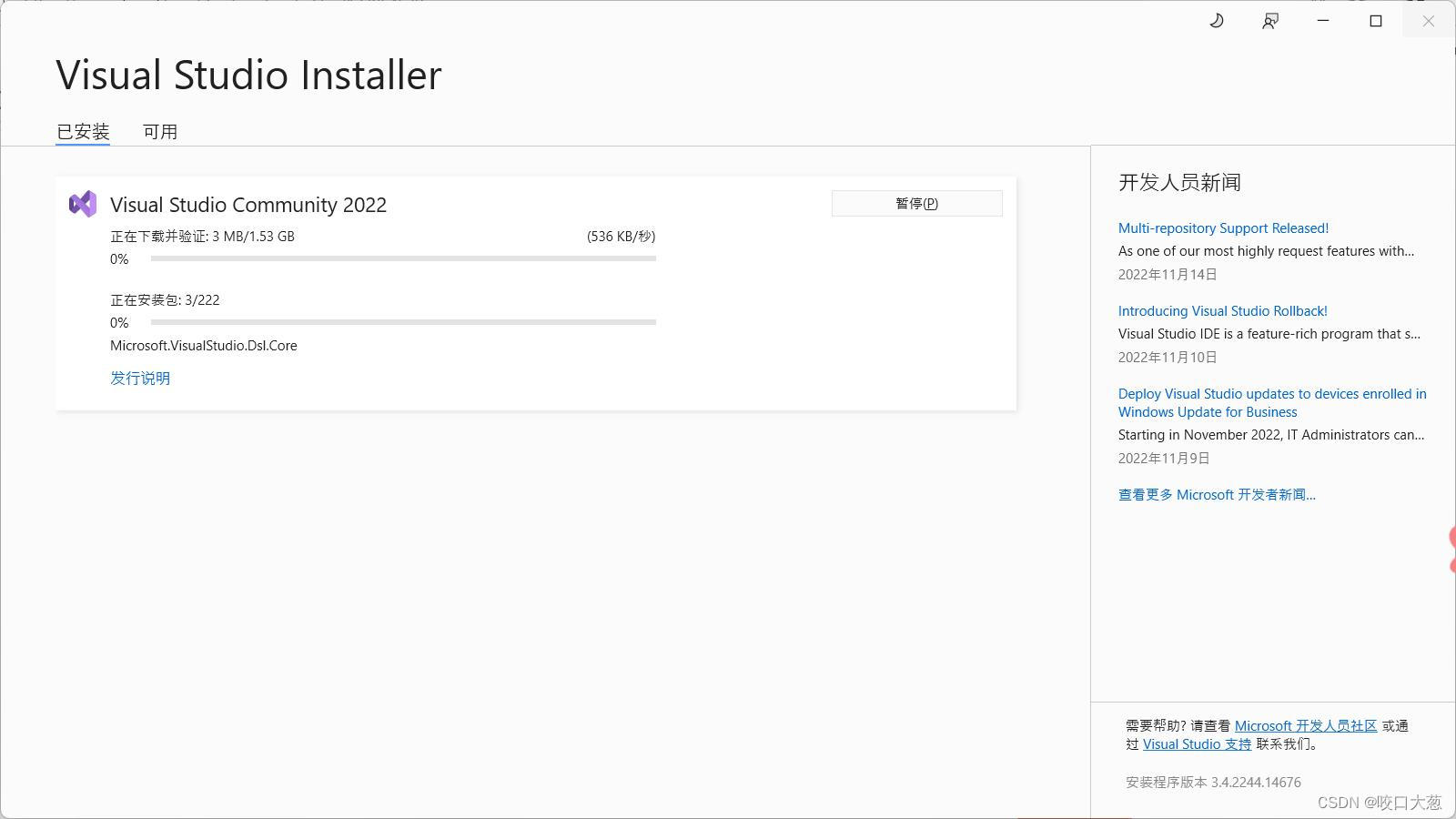Open Multi-repository Support Released article
Screen dimensions: 1456x819
click(x=1223, y=228)
